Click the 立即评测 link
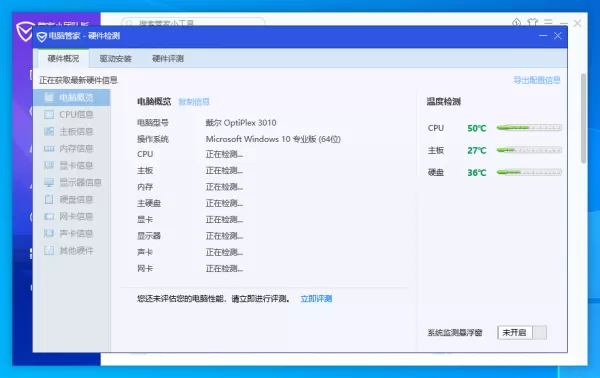This screenshot has width=600, height=378. [316, 299]
